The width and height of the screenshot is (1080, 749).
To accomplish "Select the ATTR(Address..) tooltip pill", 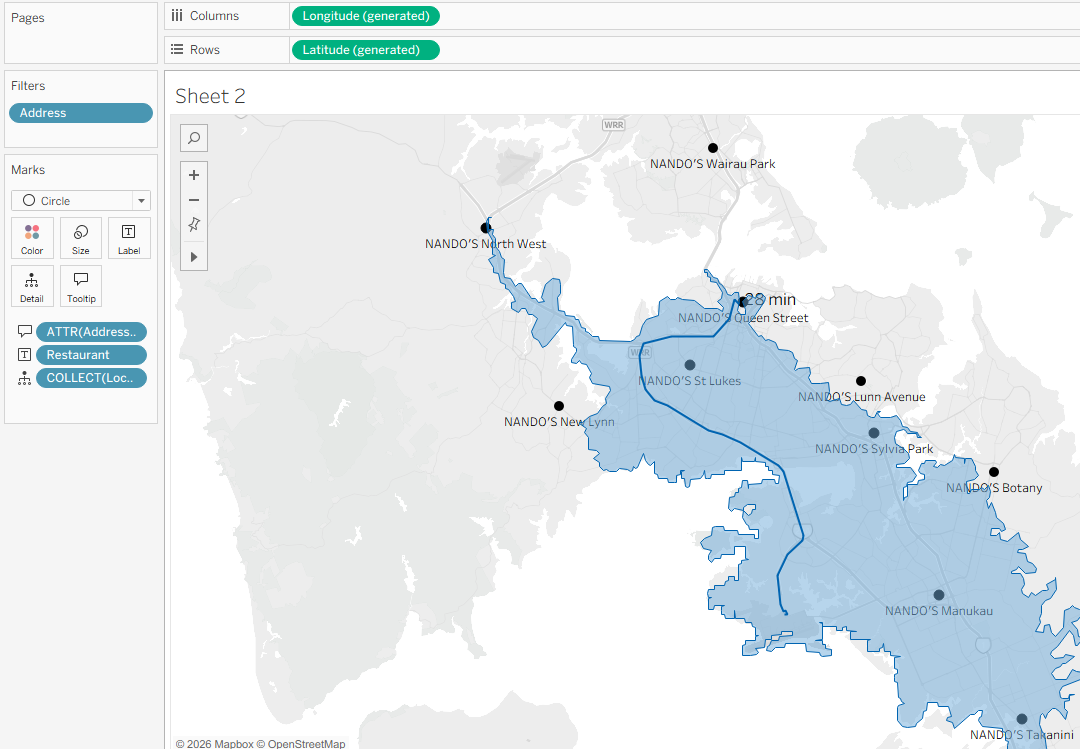I will coord(91,331).
